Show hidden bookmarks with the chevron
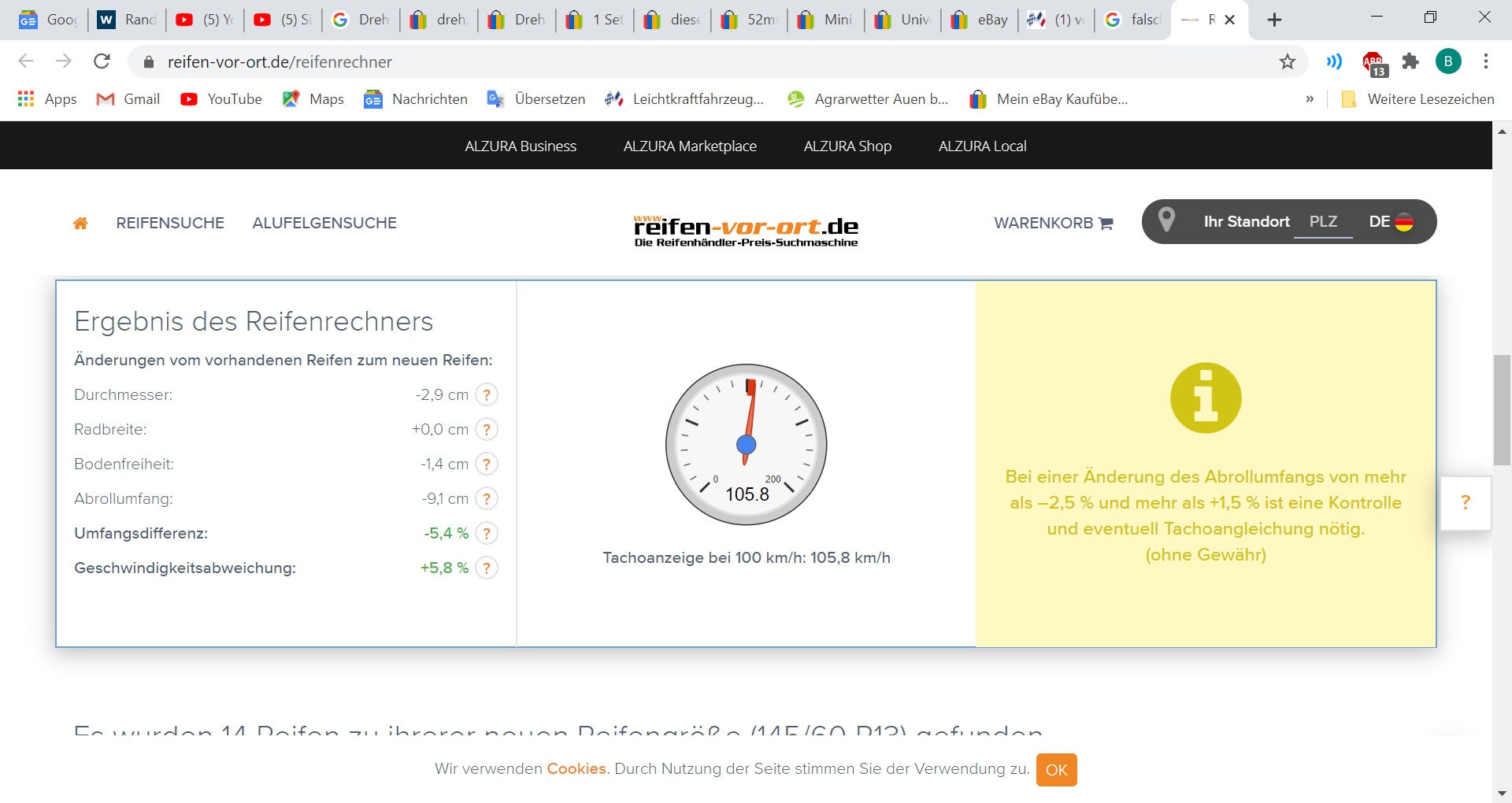Viewport: 1512px width, 803px height. pyautogui.click(x=1310, y=99)
